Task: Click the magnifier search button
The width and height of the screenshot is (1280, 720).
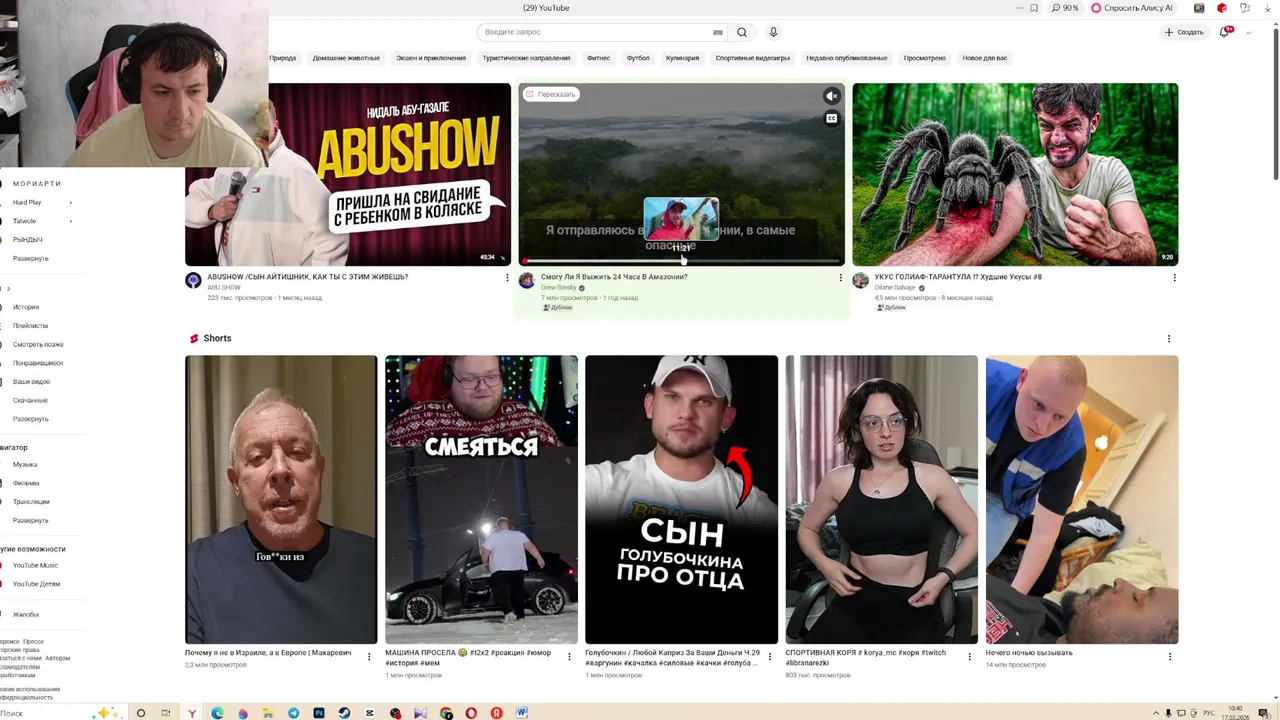Action: (x=742, y=32)
